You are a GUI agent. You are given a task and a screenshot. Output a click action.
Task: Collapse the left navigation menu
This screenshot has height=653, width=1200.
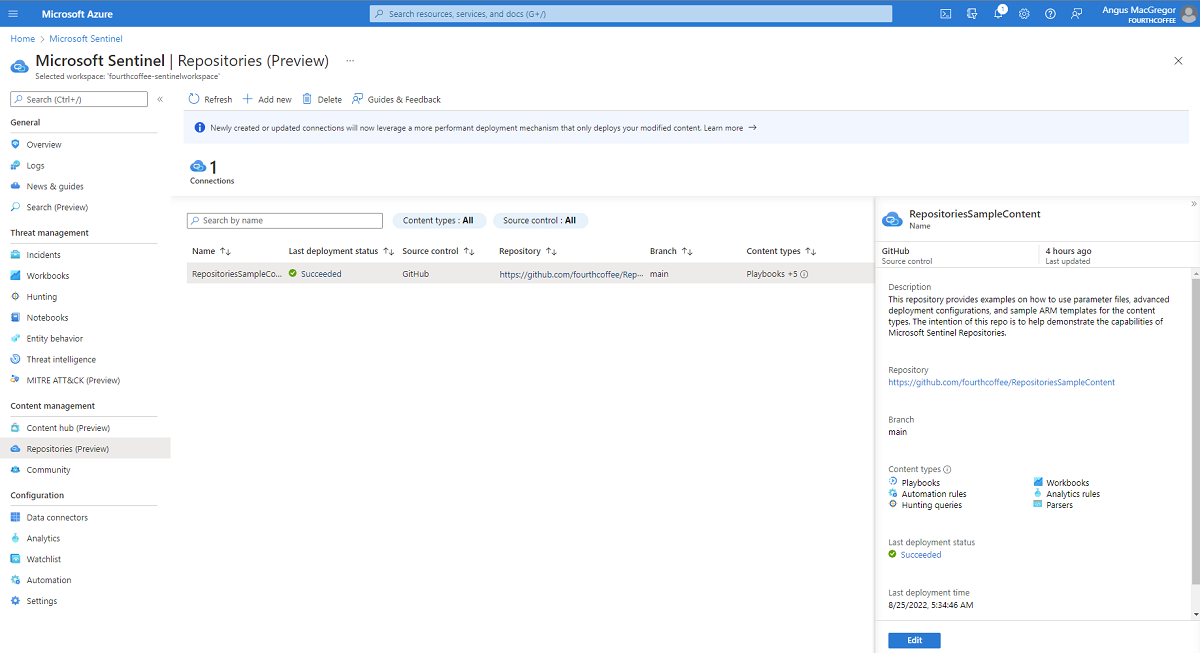[160, 99]
